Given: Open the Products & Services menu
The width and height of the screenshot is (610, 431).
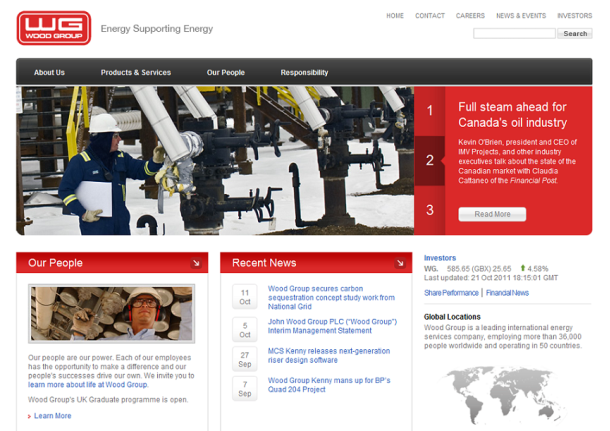Looking at the screenshot, I should point(136,72).
